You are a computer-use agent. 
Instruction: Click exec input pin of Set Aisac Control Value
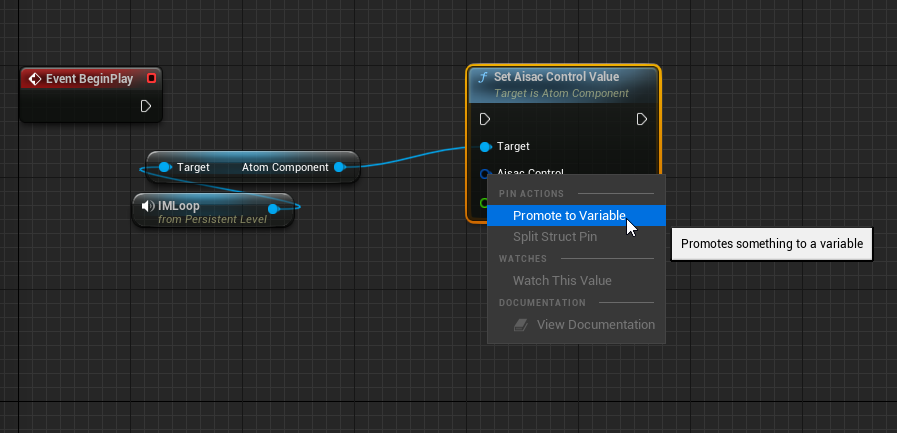coord(485,119)
